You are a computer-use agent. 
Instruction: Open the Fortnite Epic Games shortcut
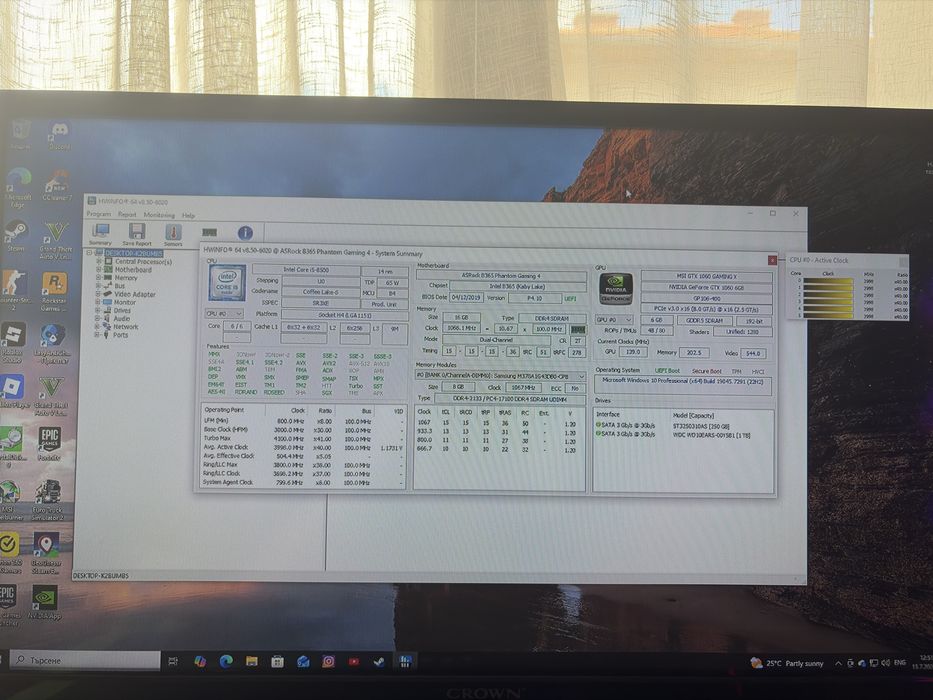click(49, 444)
